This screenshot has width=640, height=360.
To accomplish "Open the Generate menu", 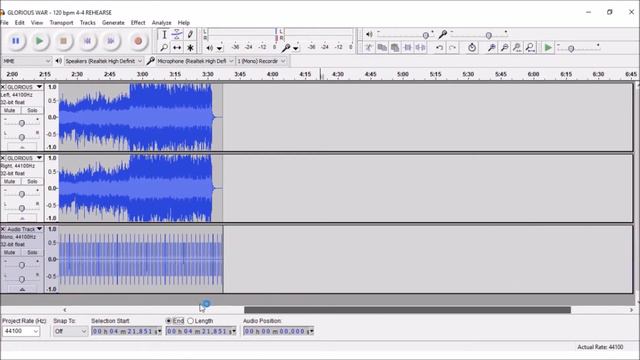I will pos(113,22).
